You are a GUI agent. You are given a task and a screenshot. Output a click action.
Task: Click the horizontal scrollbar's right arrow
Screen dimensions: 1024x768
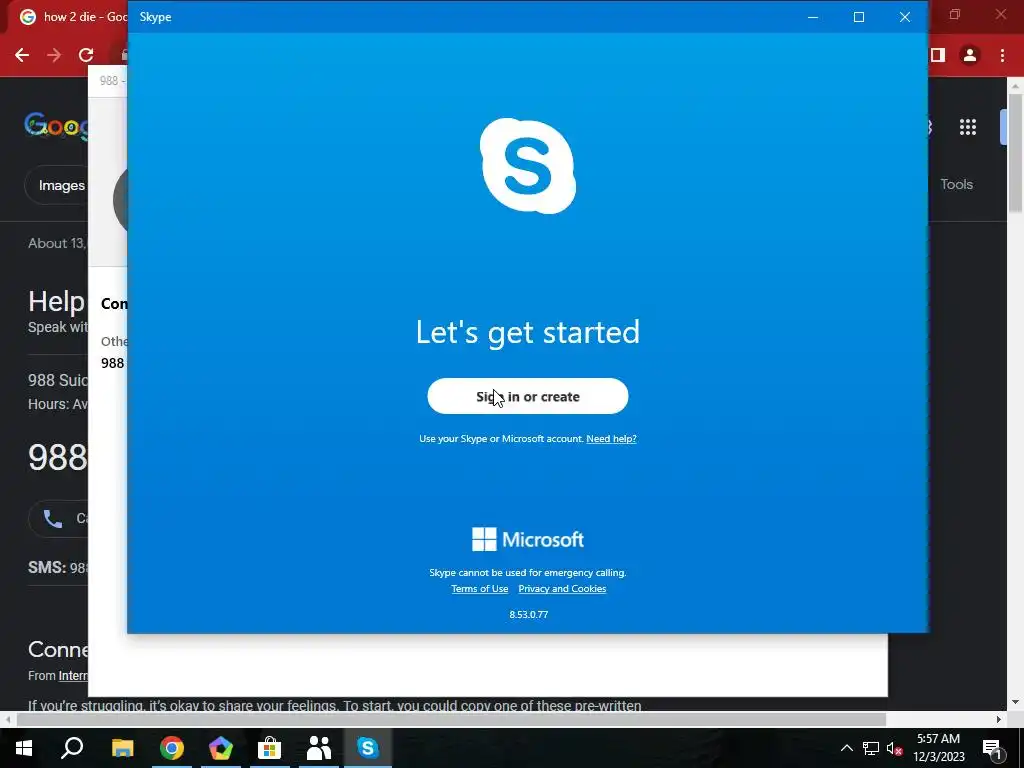(x=999, y=719)
